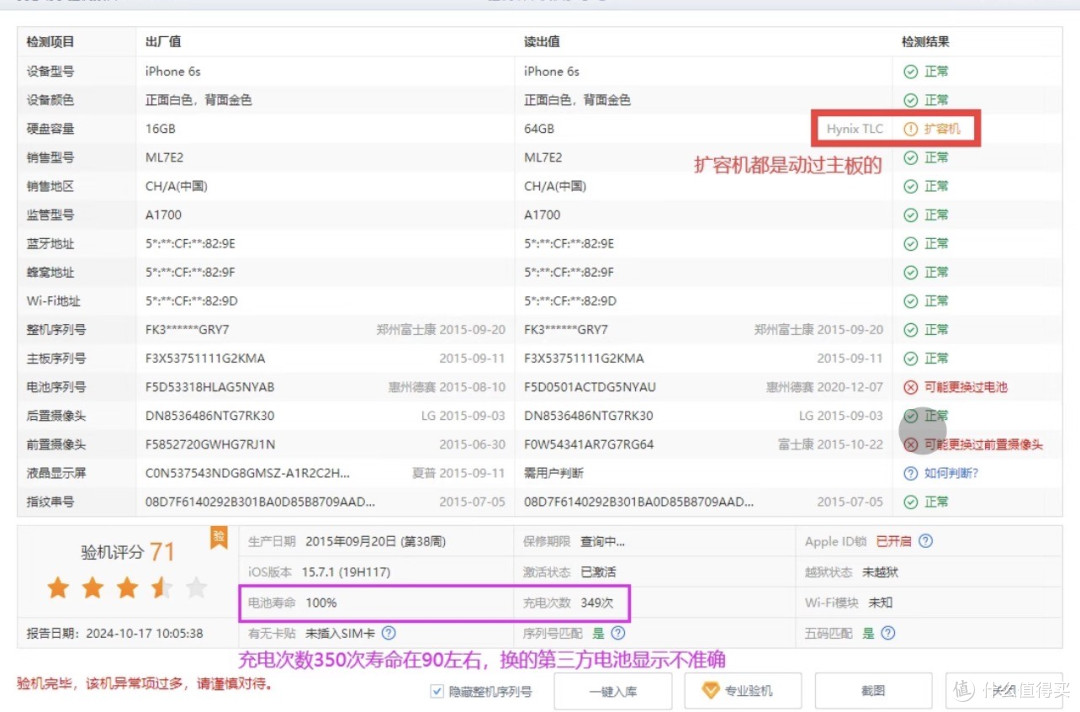Click the shield icon on 专业验机 button
Screen dimensions: 1080x712
[710, 691]
